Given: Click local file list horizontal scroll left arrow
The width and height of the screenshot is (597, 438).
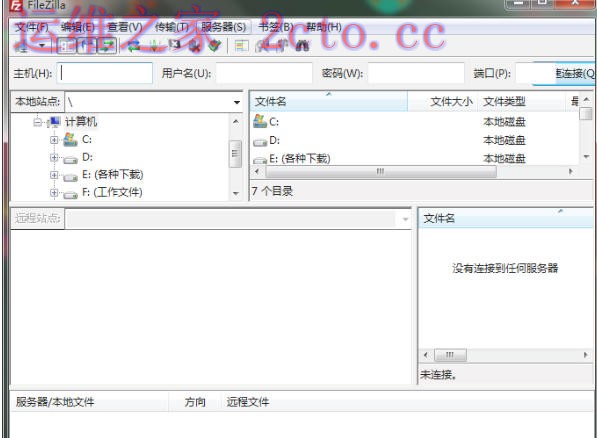Looking at the screenshot, I should [x=257, y=172].
